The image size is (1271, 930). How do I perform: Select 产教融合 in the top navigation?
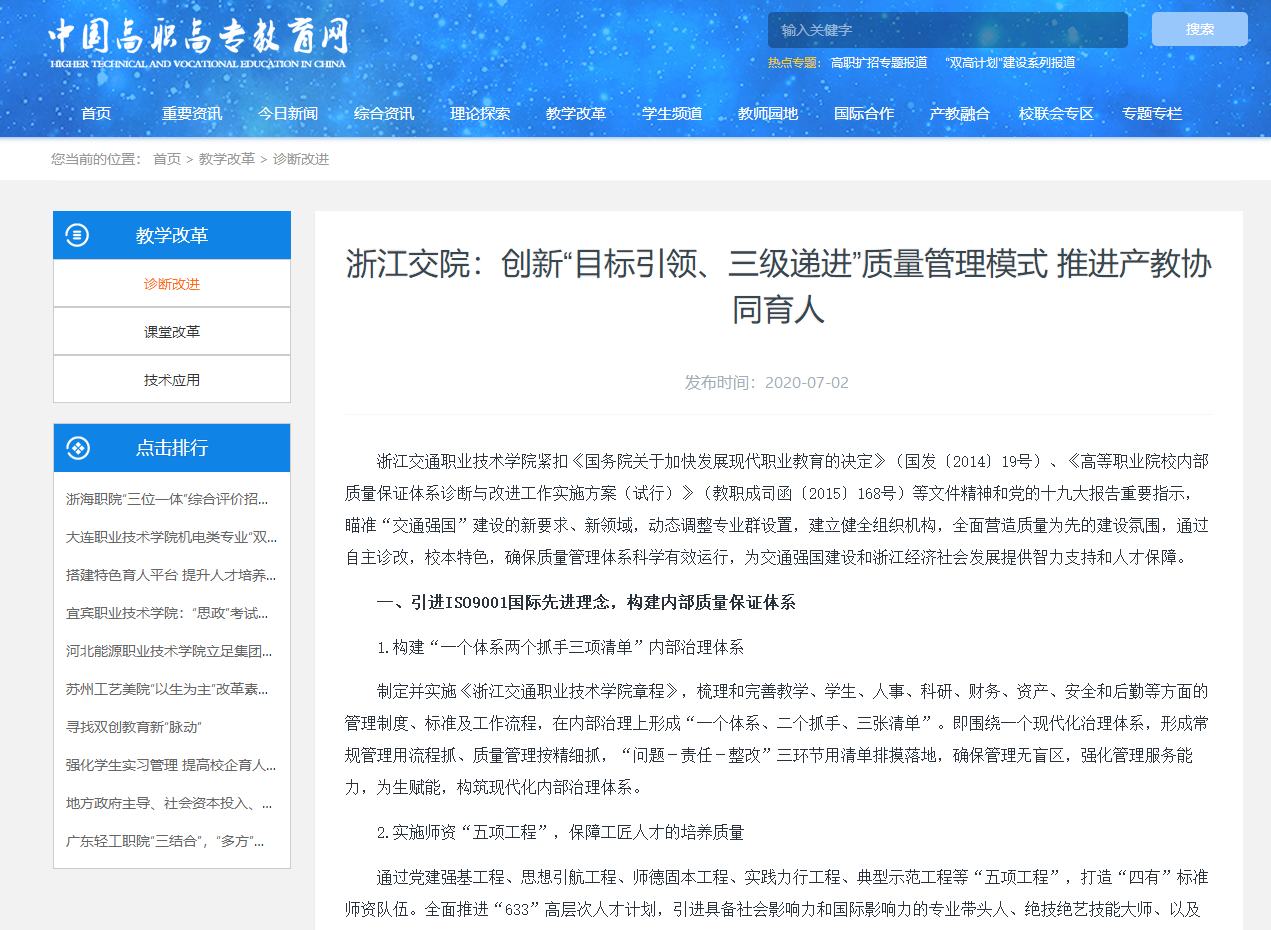pos(959,114)
